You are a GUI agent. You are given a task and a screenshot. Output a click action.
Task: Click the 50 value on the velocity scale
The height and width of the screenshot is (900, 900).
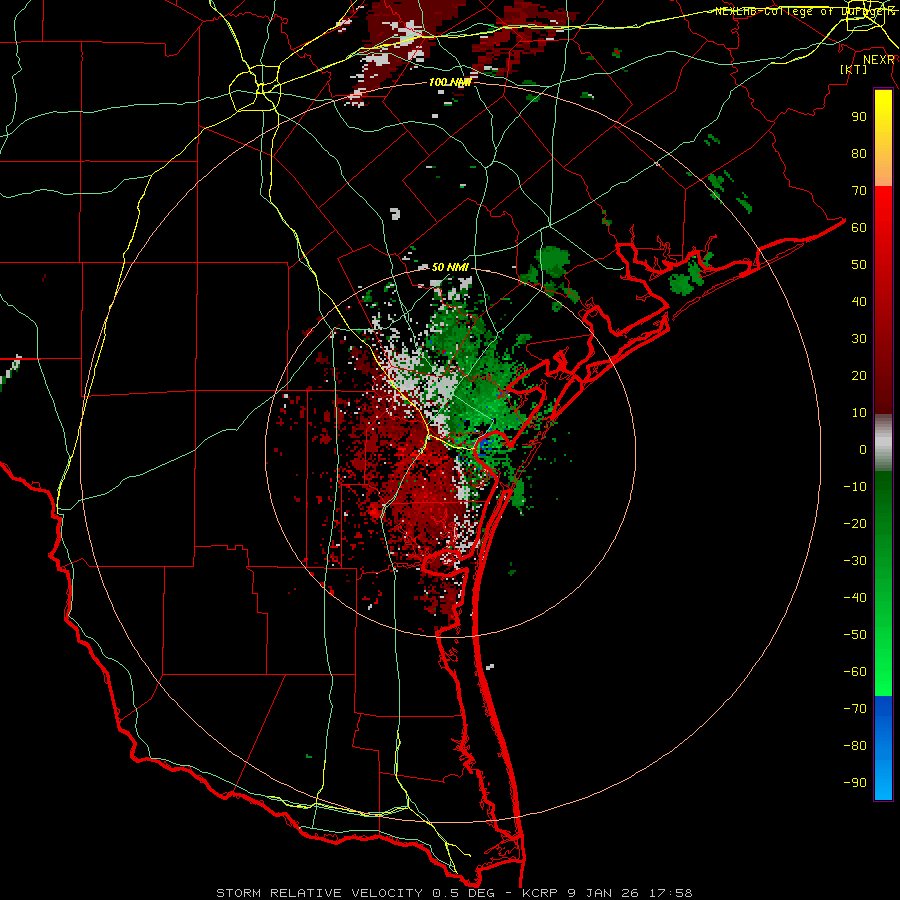pos(859,265)
